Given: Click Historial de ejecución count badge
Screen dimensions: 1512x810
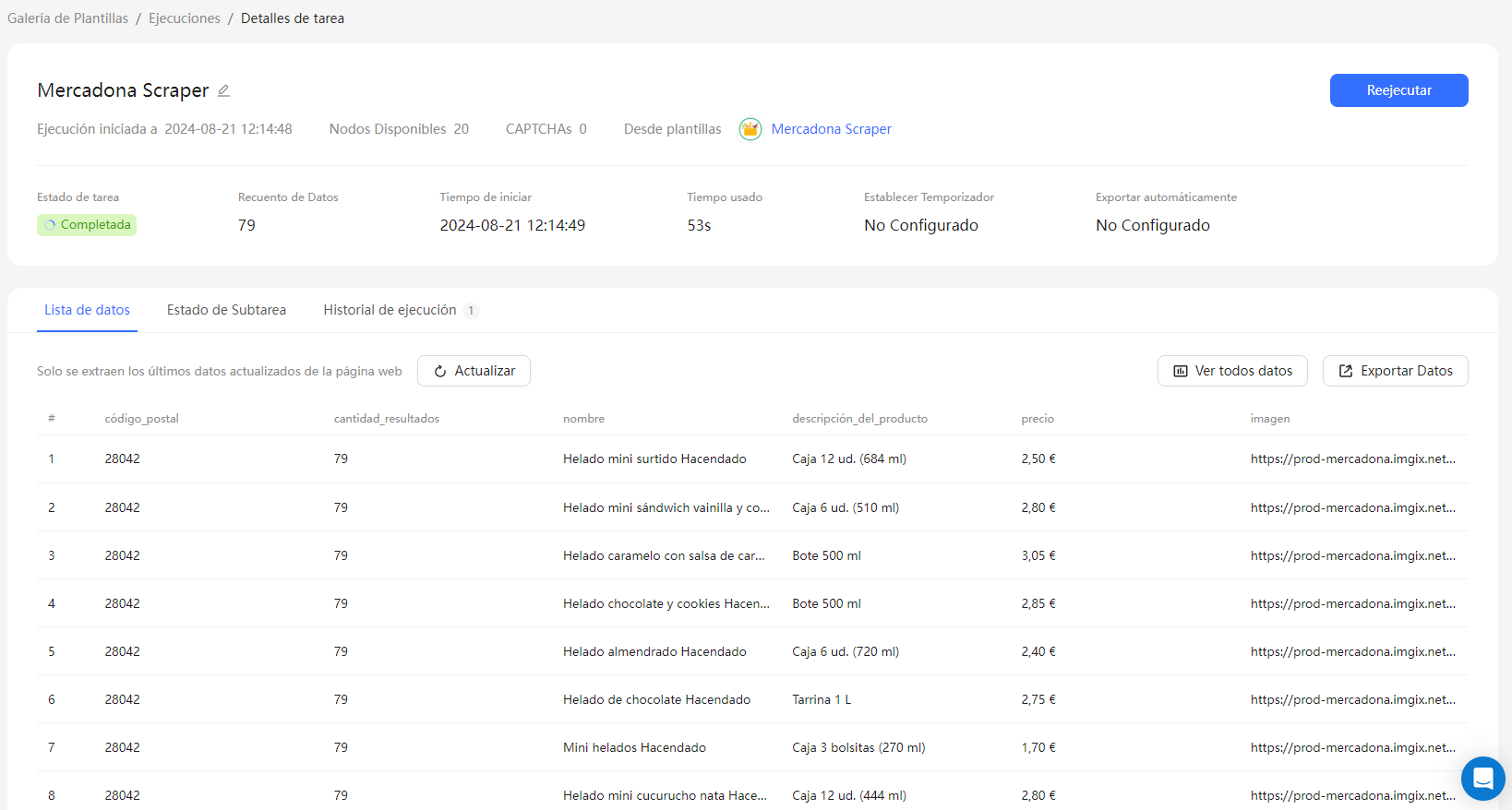Looking at the screenshot, I should pyautogui.click(x=471, y=311).
